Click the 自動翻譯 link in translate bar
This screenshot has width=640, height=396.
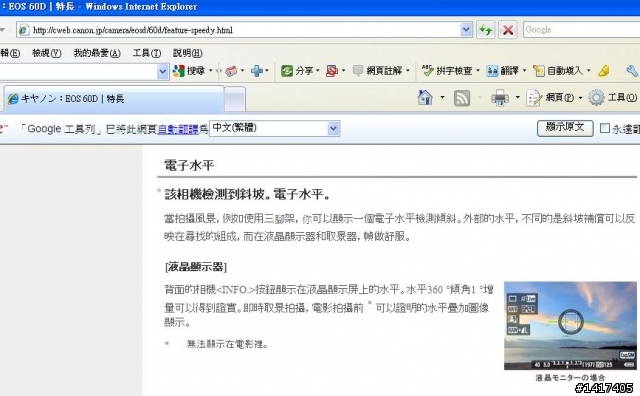pos(178,129)
